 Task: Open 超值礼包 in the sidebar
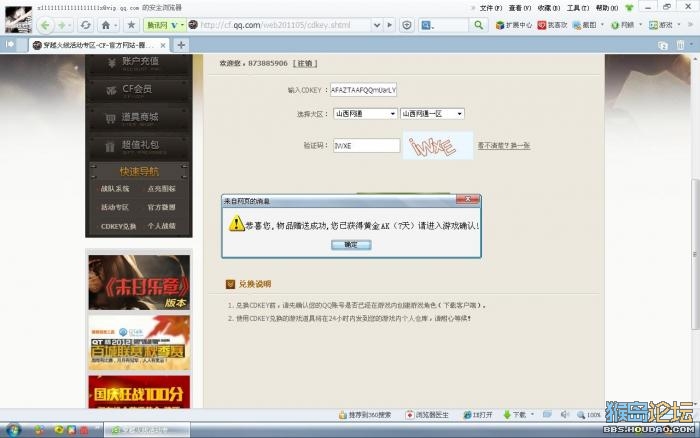(139, 146)
